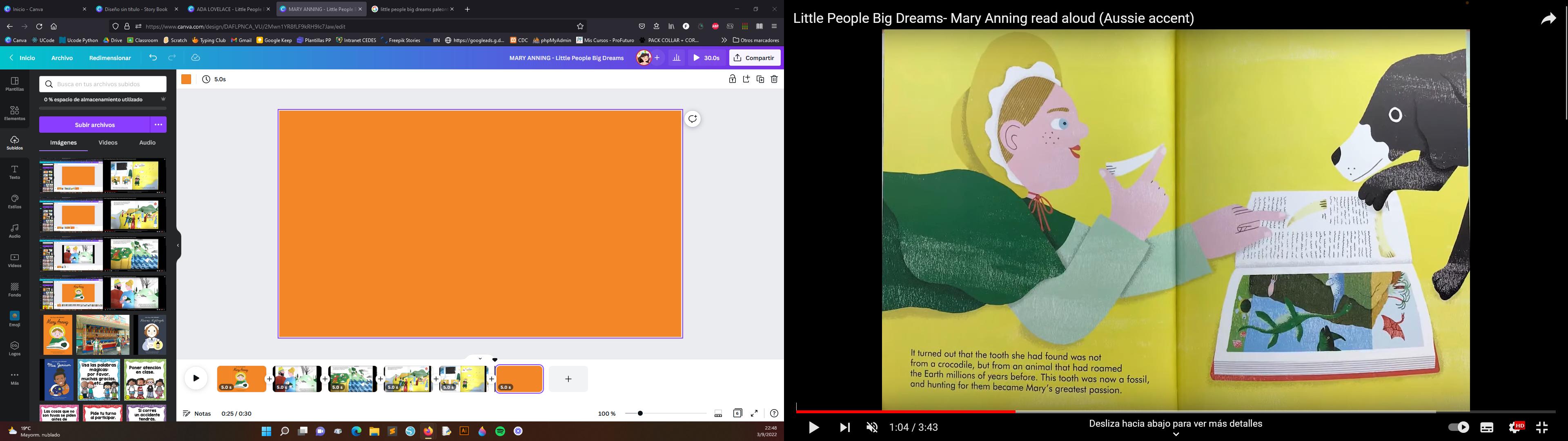Screen dimensions: 1568x441
Task: Open the Videos sidebar panel
Action: (15, 261)
